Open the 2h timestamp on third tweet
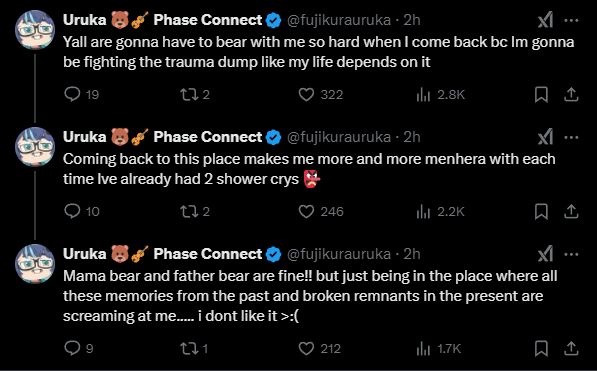Image resolution: width=597 pixels, height=371 pixels. click(x=412, y=254)
